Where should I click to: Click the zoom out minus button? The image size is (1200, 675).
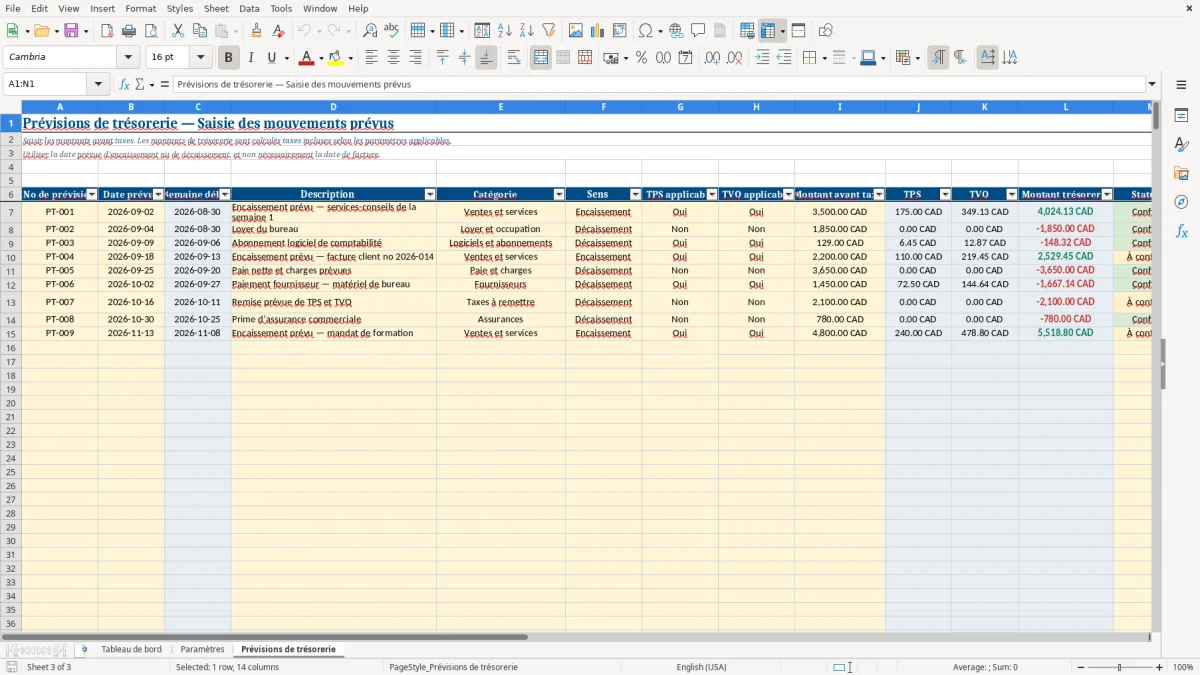pyautogui.click(x=1081, y=667)
